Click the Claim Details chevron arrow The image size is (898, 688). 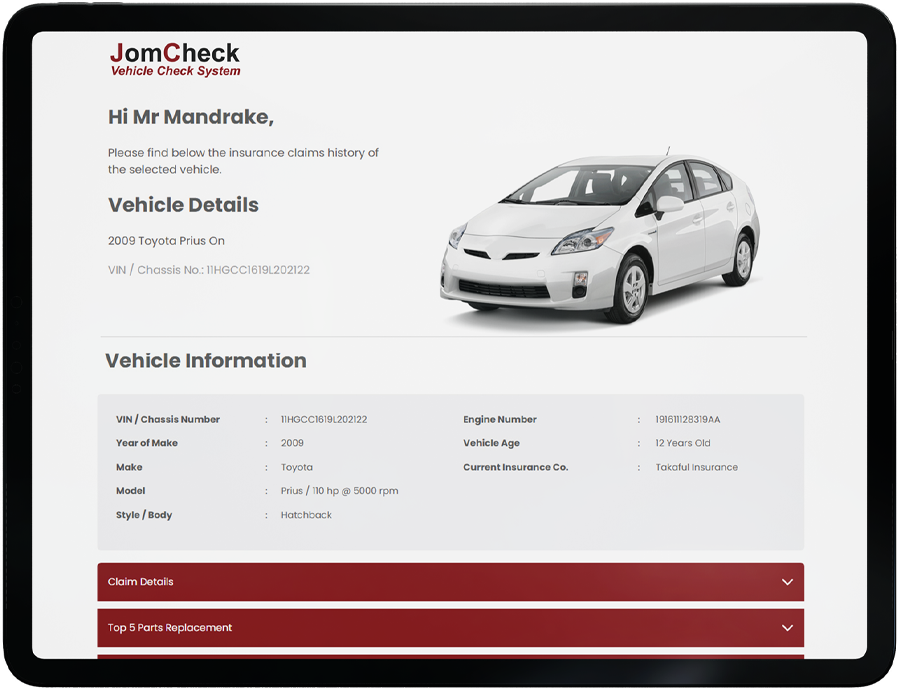click(787, 582)
